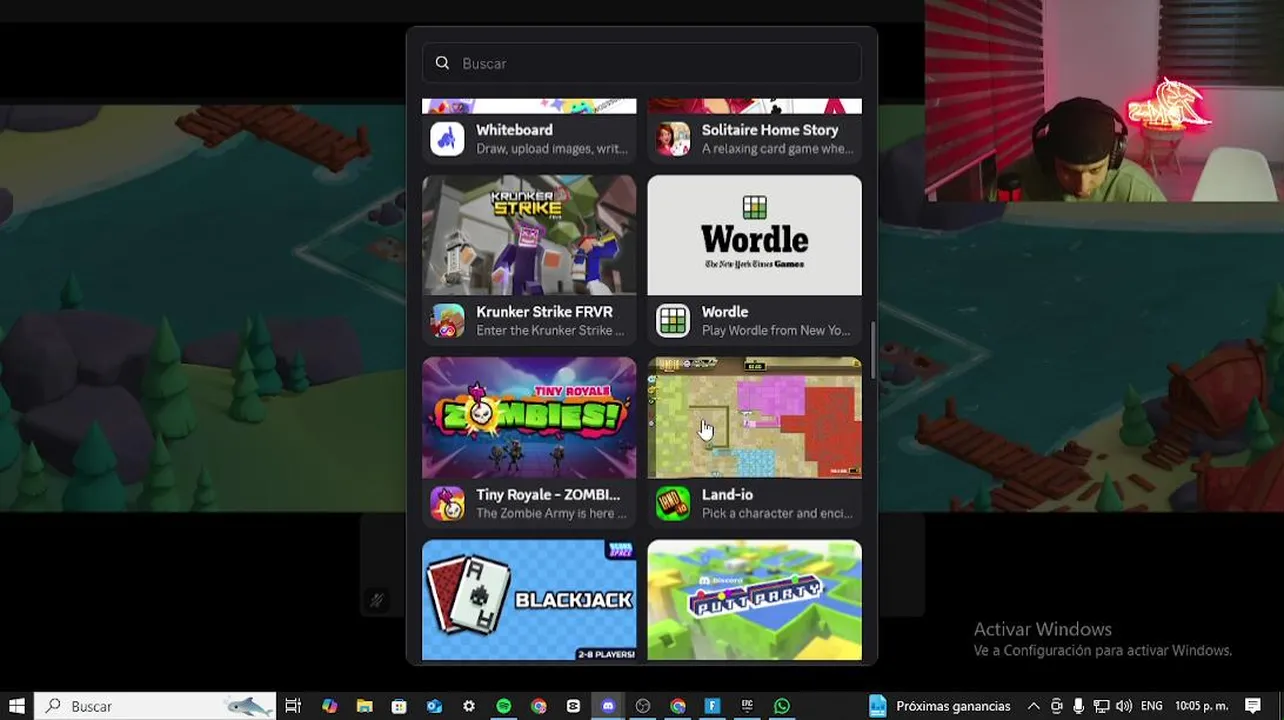Open the network tray icon
This screenshot has width=1284, height=720.
[x=1101, y=706]
